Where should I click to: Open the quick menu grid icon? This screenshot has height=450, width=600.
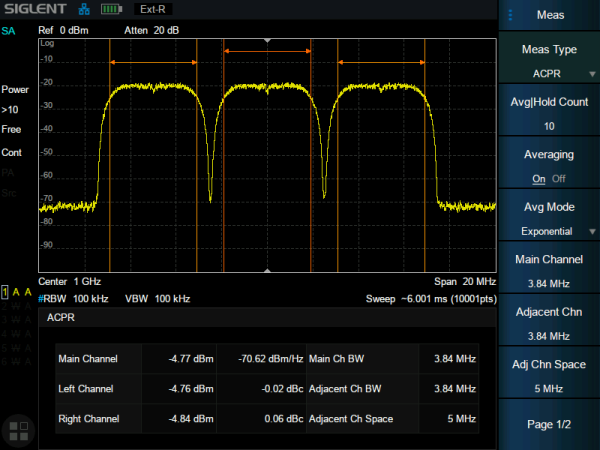coord(18,431)
